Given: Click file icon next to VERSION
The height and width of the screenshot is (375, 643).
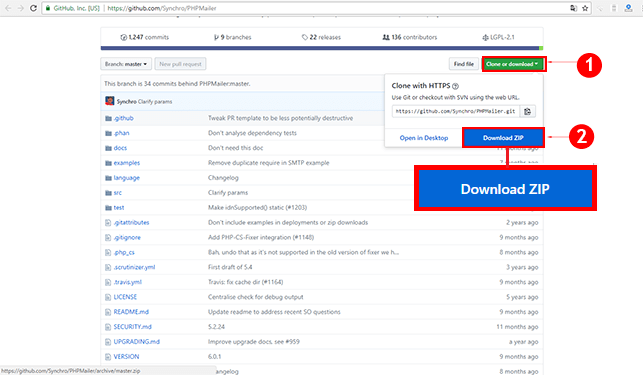Looking at the screenshot, I should pyautogui.click(x=108, y=357).
